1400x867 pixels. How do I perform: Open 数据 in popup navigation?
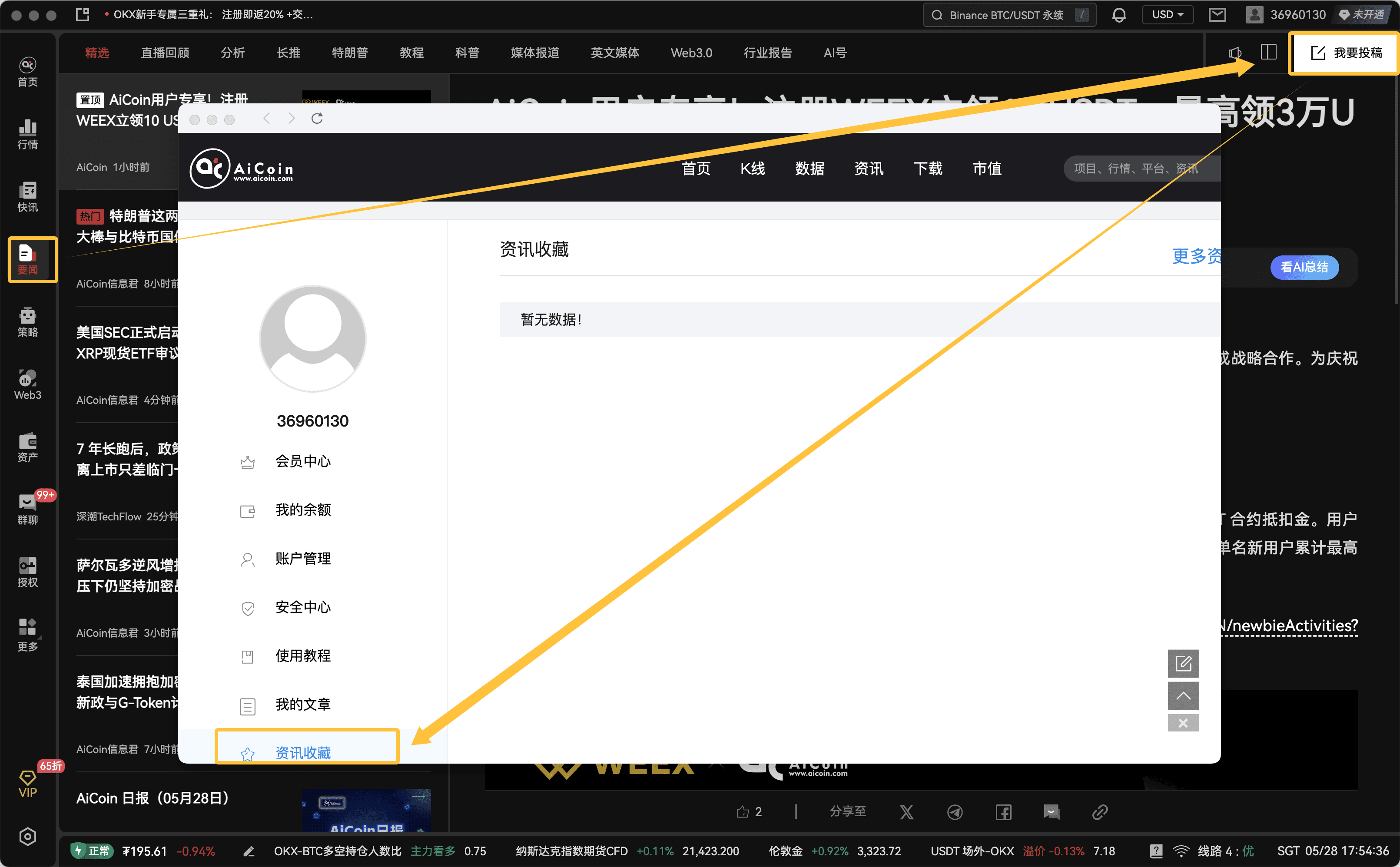click(809, 168)
